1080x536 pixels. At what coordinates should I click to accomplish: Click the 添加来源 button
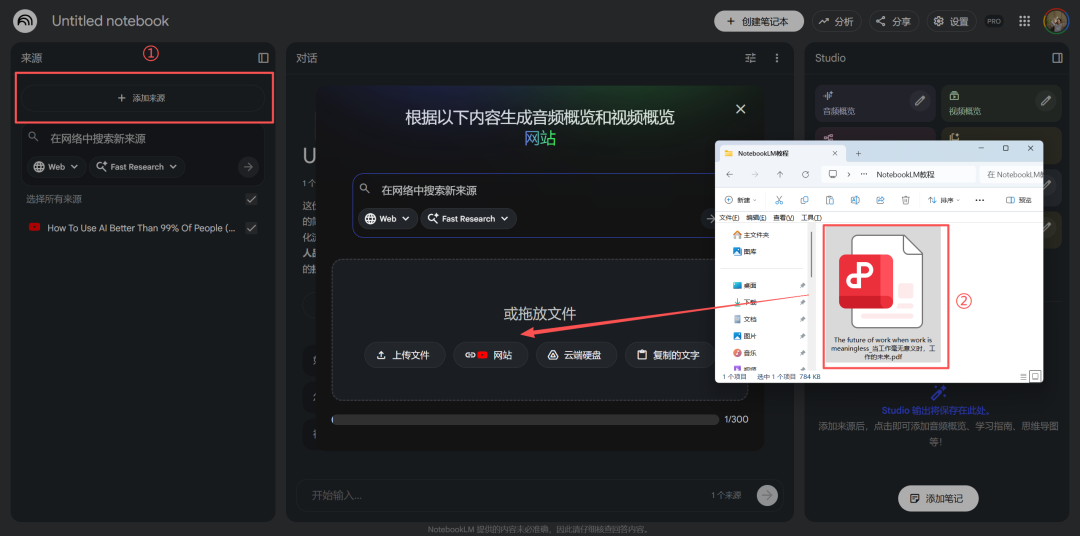tap(143, 99)
